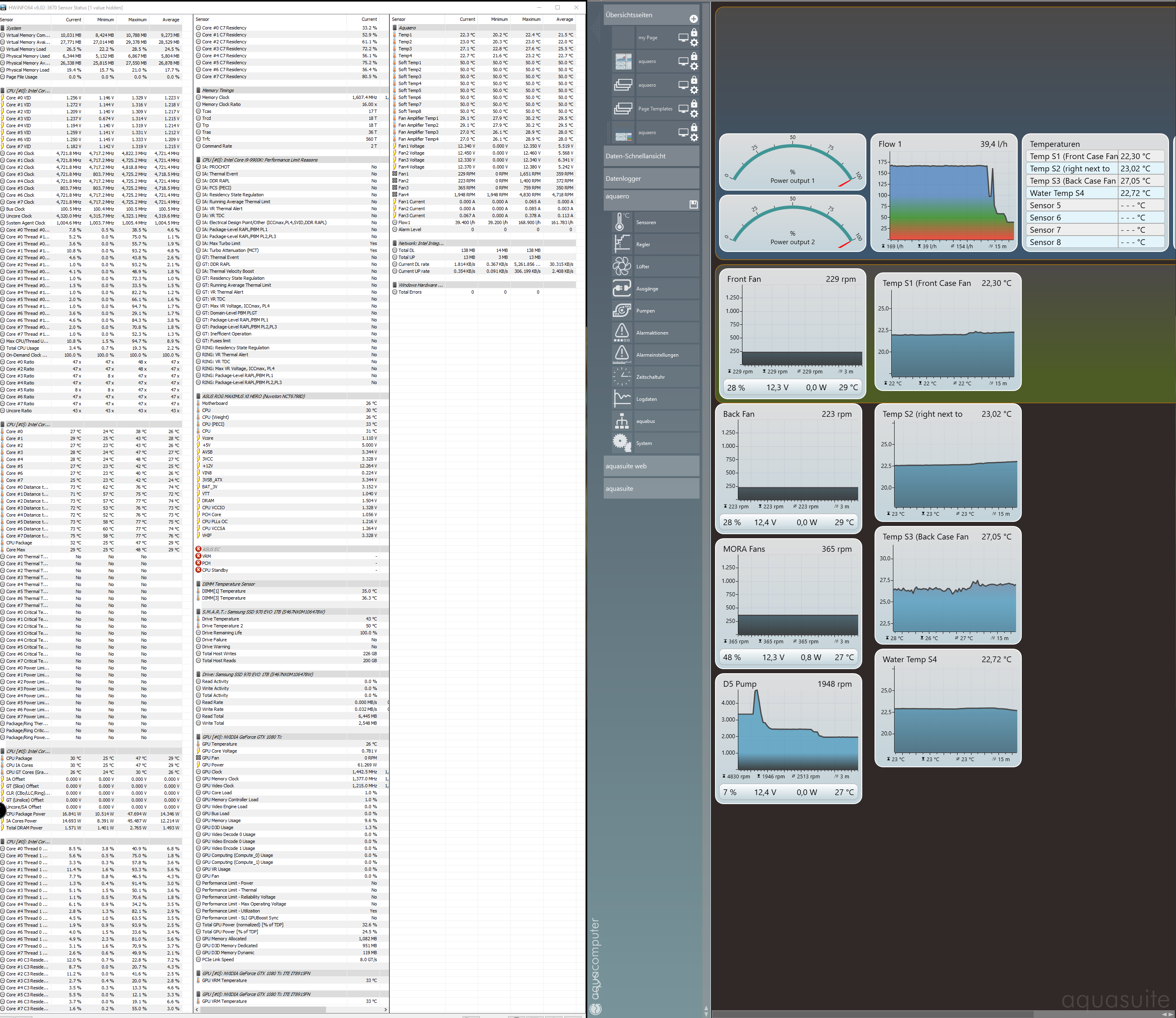Save aquaero settings with floppy icon

[x=693, y=204]
